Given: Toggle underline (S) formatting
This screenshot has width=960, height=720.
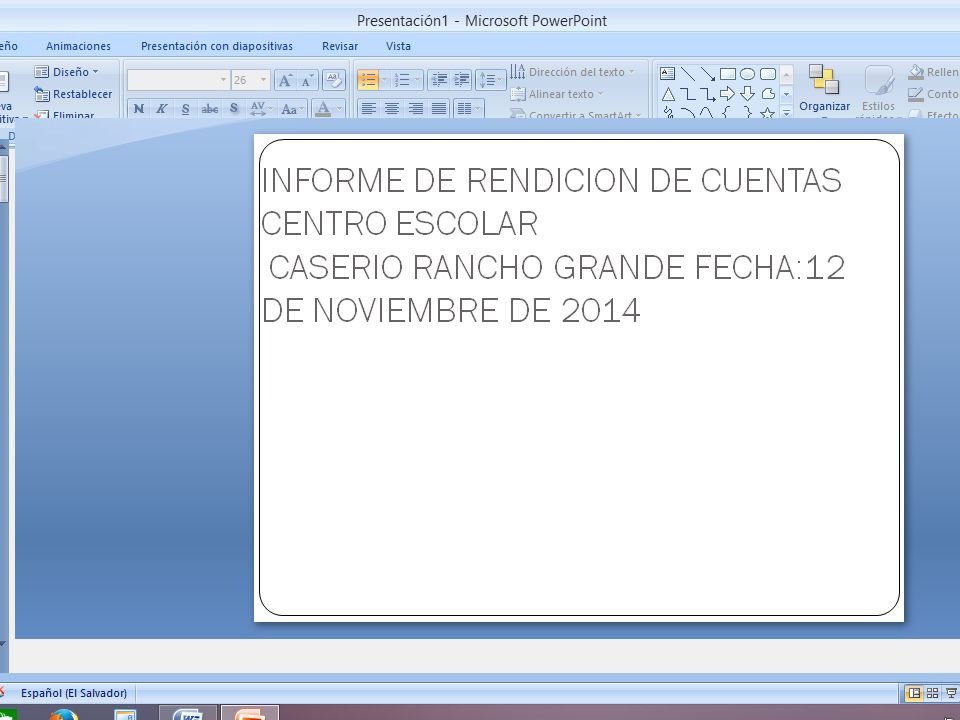Looking at the screenshot, I should tap(186, 108).
